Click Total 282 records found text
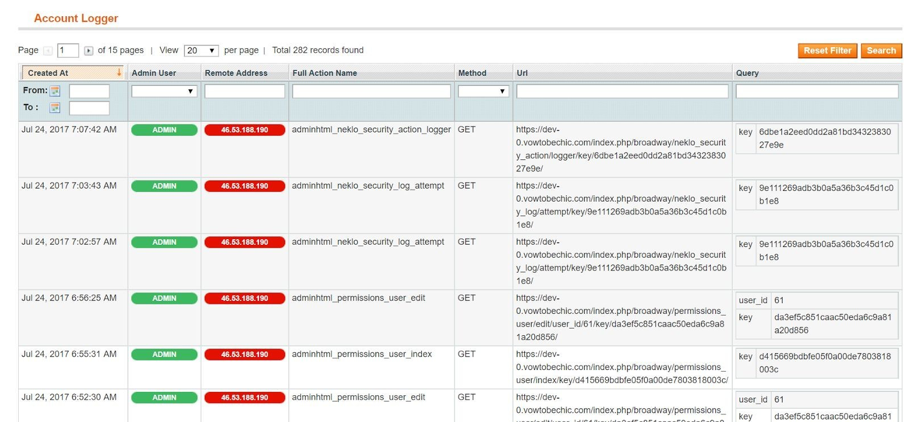 click(318, 50)
